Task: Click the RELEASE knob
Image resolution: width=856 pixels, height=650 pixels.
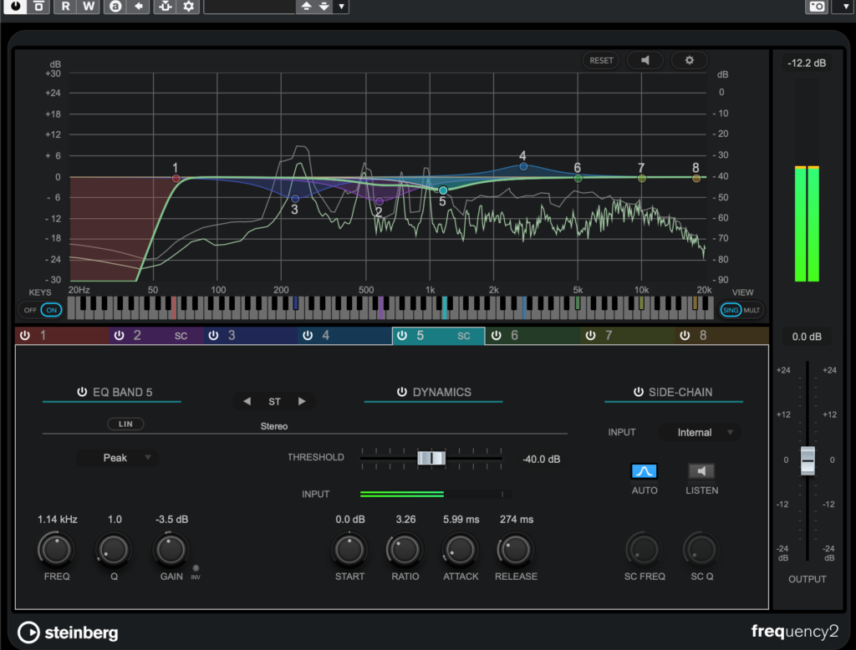Action: pos(515,549)
